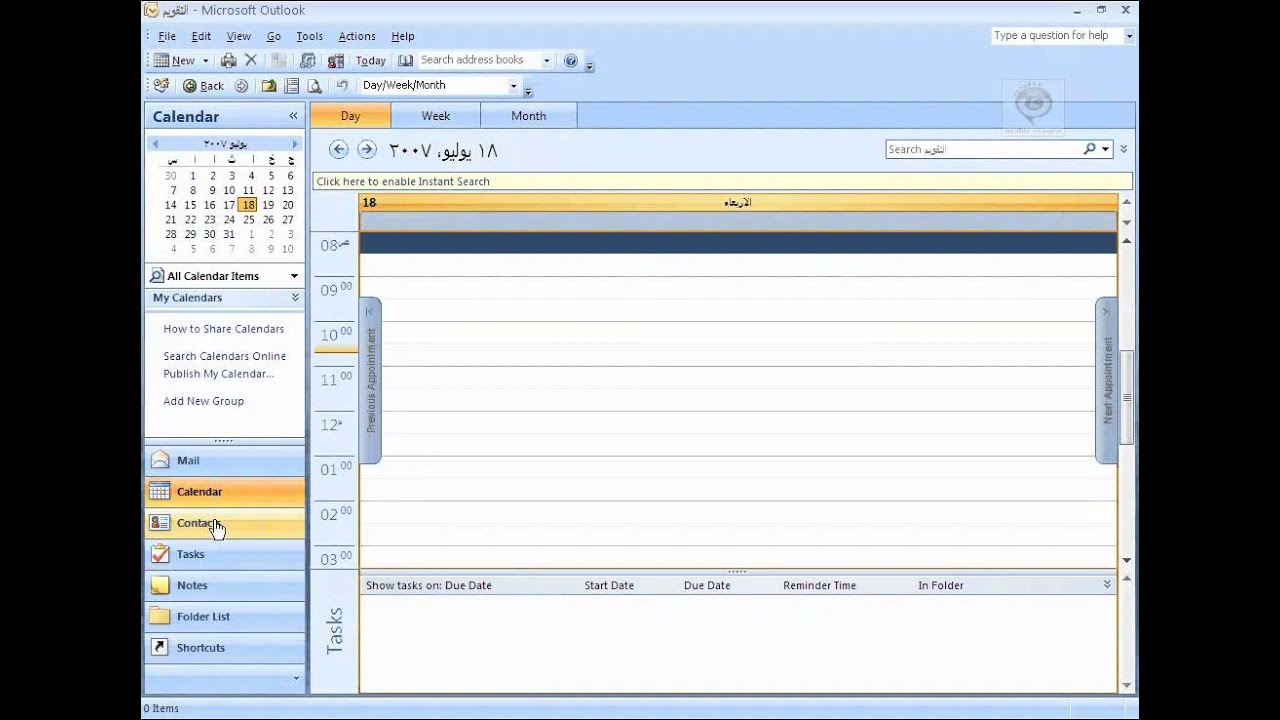
Task: Expand the Query Builder chevron
Action: pyautogui.click(x=1123, y=149)
